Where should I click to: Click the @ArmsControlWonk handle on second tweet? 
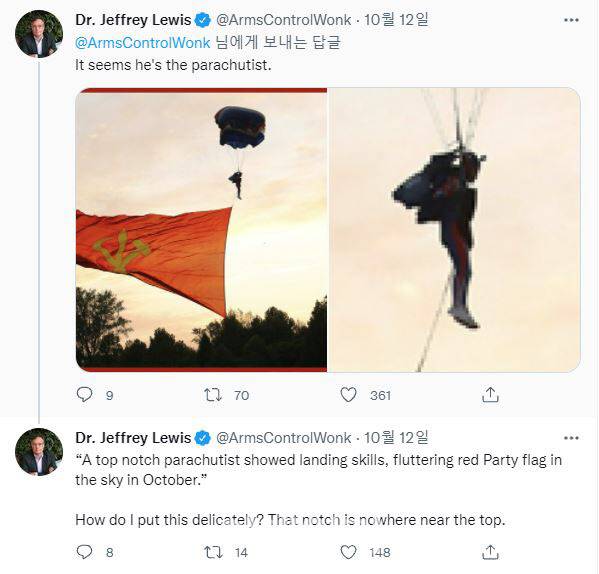(x=283, y=438)
